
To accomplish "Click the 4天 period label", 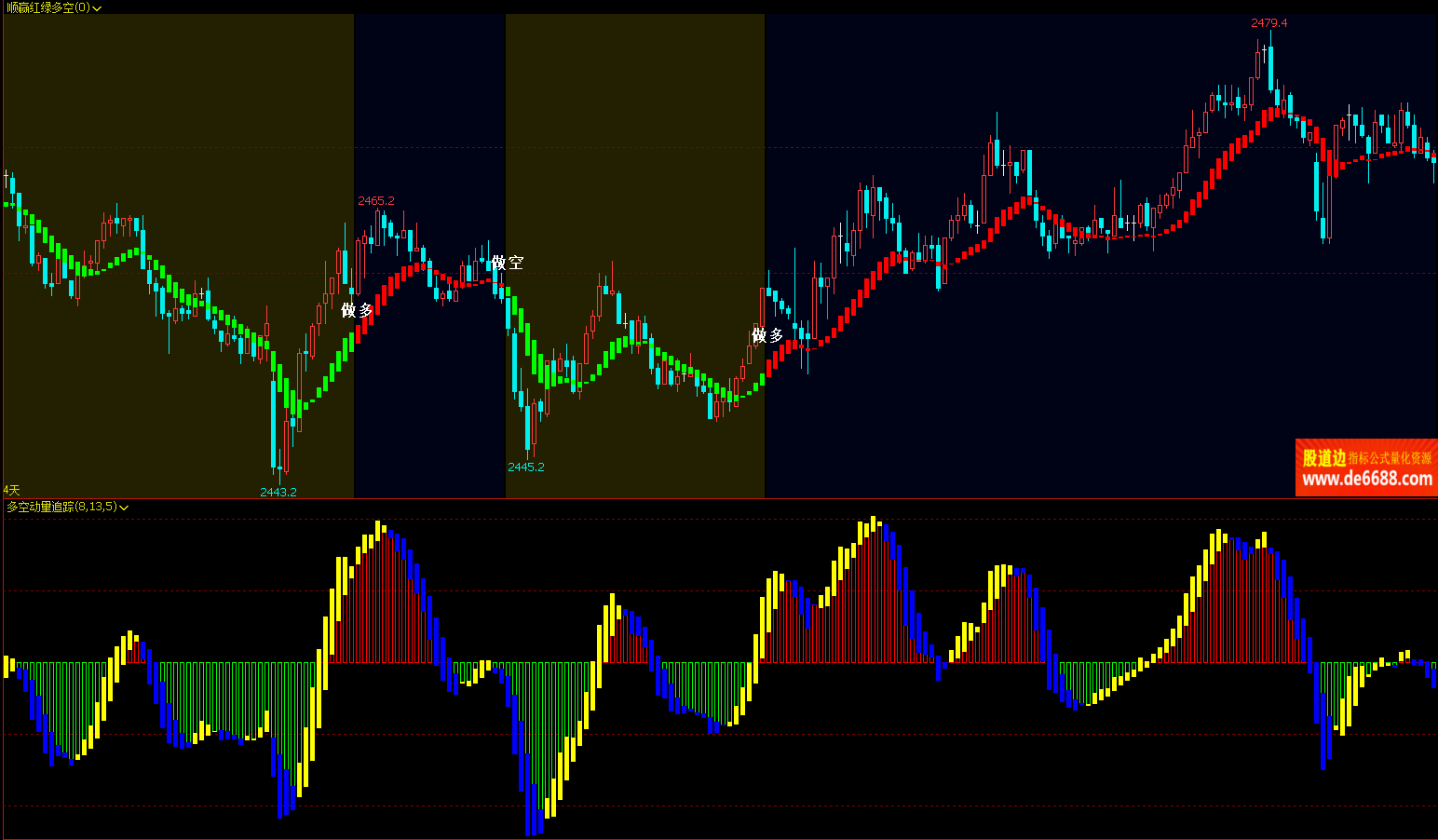I will 11,490.
